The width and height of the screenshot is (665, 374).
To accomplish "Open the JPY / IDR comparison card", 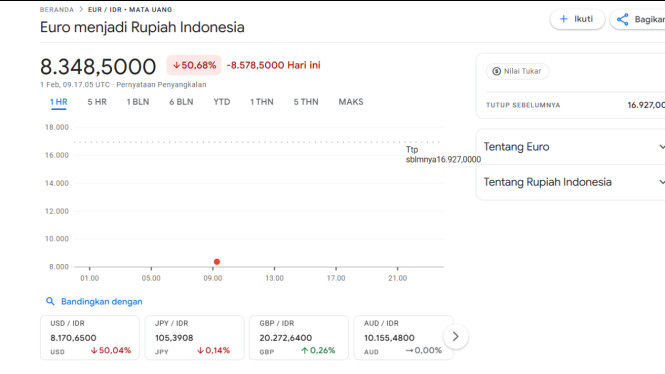I will 194,338.
